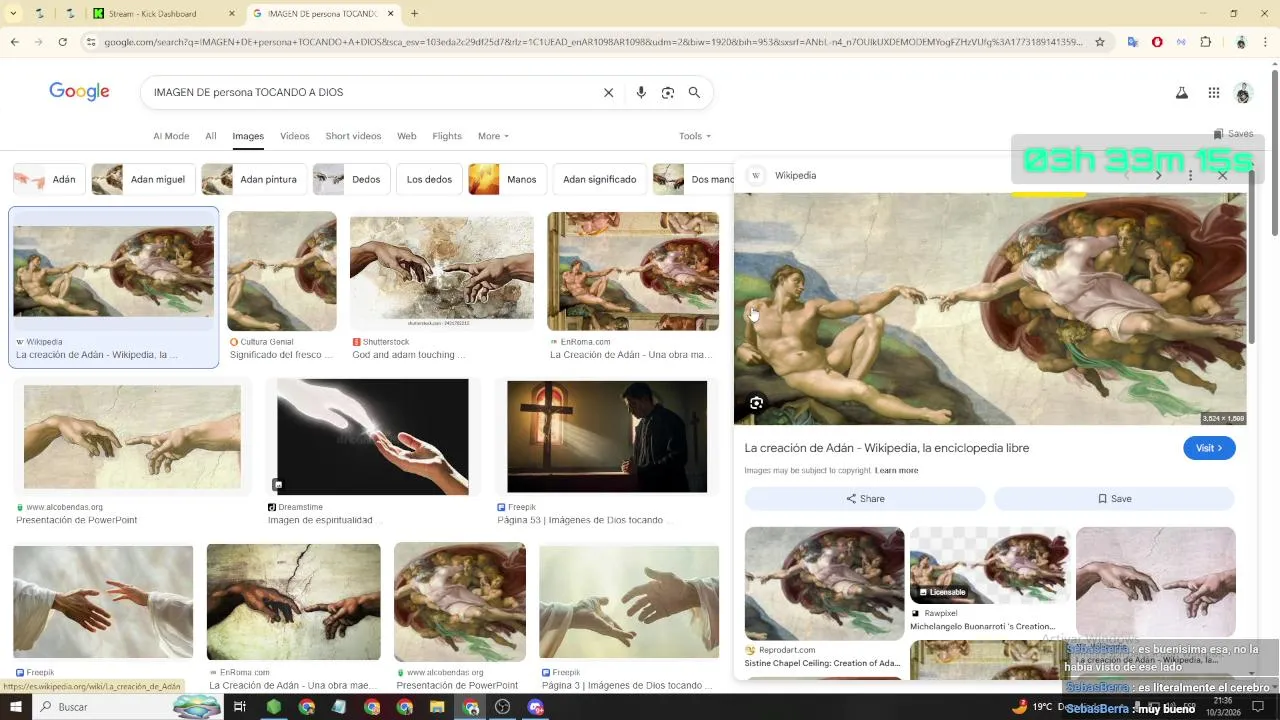This screenshot has width=1280, height=720.
Task: Click the search query input field
Action: point(370,93)
